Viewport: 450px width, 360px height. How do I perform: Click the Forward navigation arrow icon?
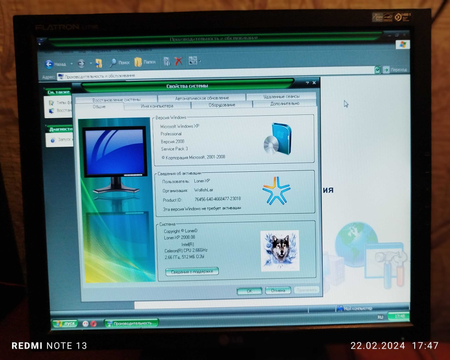pos(81,63)
